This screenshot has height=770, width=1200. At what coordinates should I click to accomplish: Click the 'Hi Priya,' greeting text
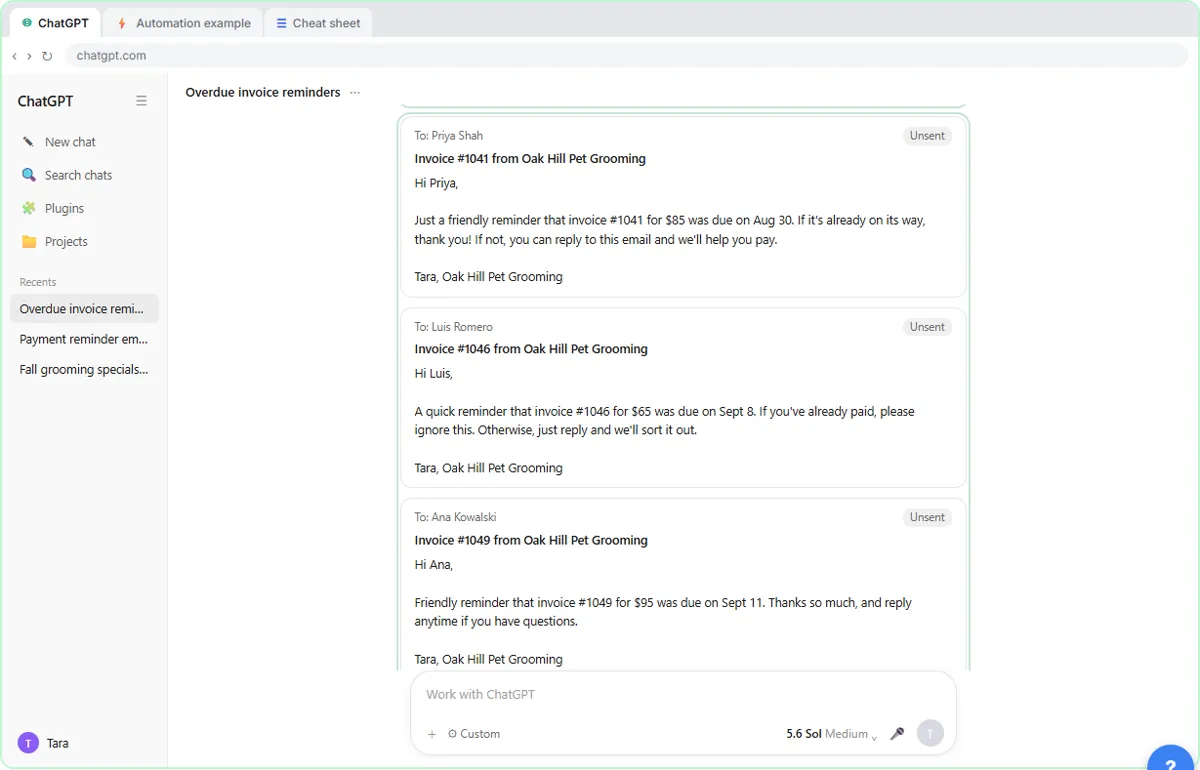[x=436, y=183]
